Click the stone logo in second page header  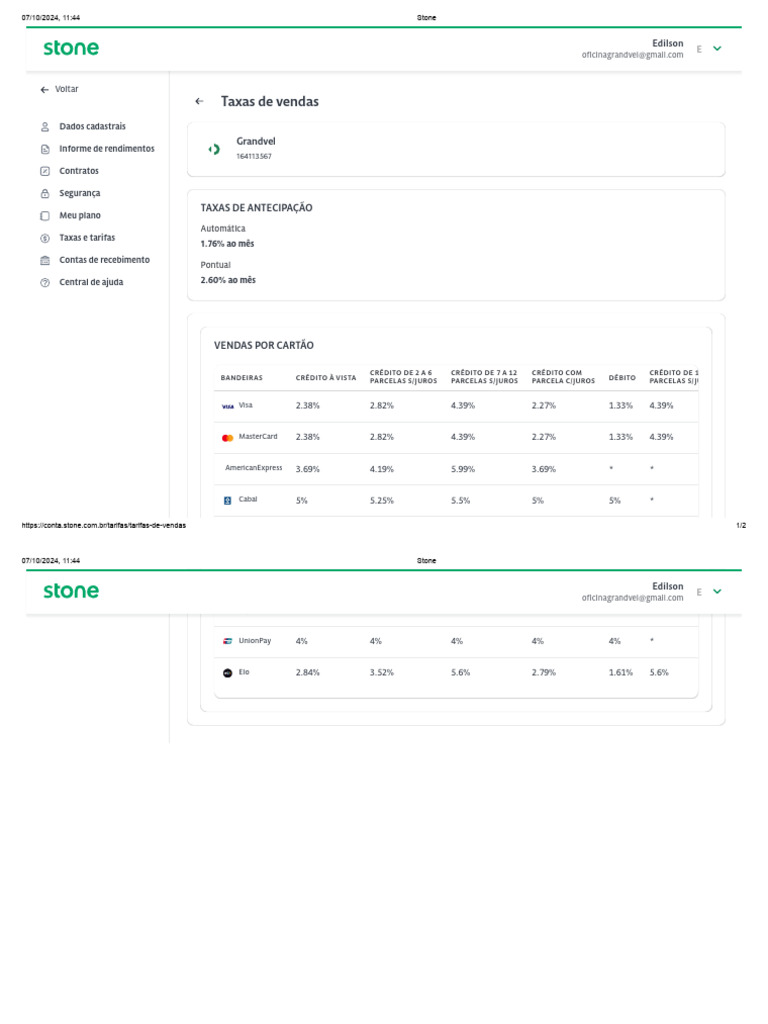coord(71,591)
